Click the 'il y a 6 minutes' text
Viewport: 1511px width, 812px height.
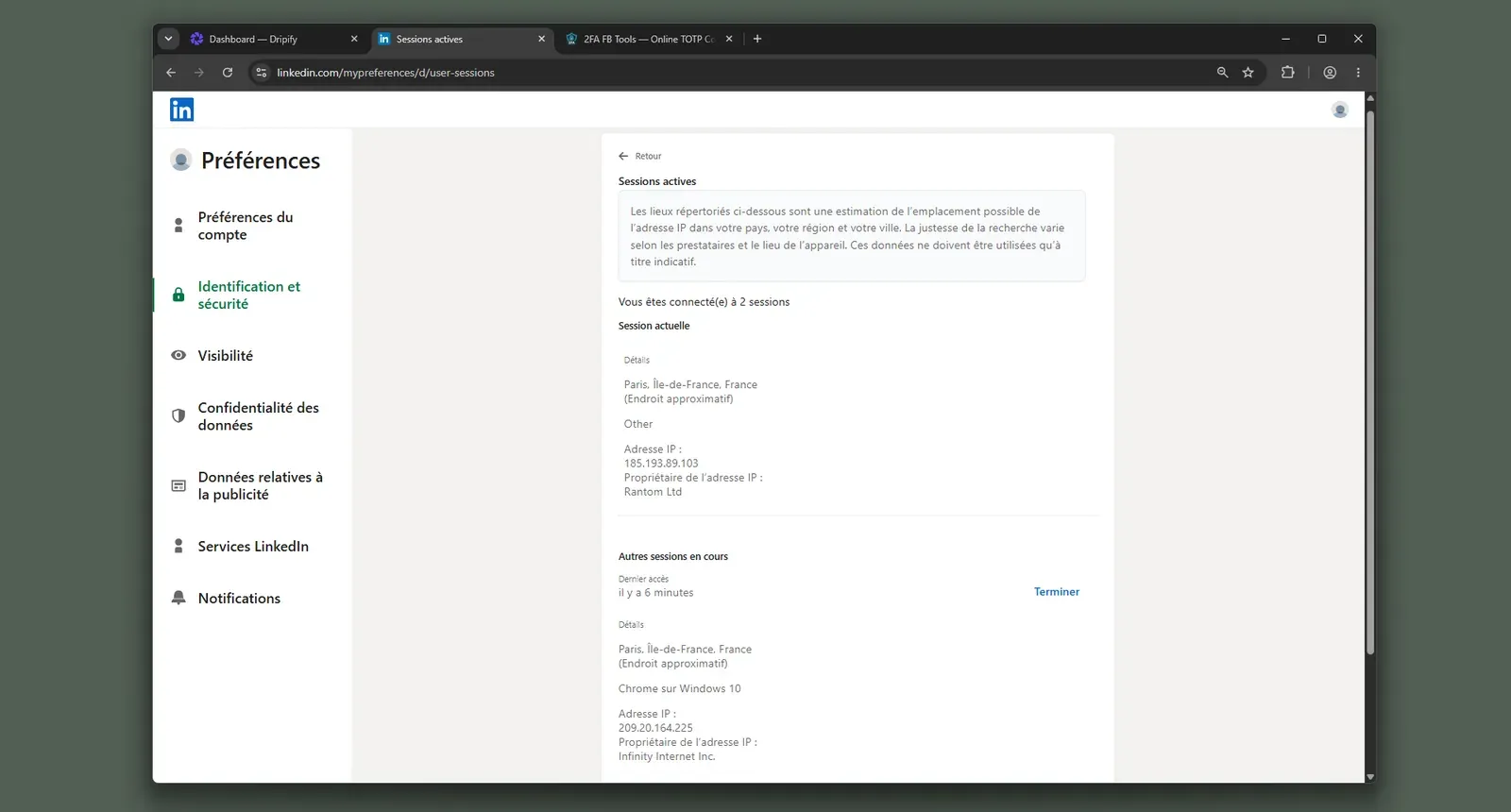655,593
